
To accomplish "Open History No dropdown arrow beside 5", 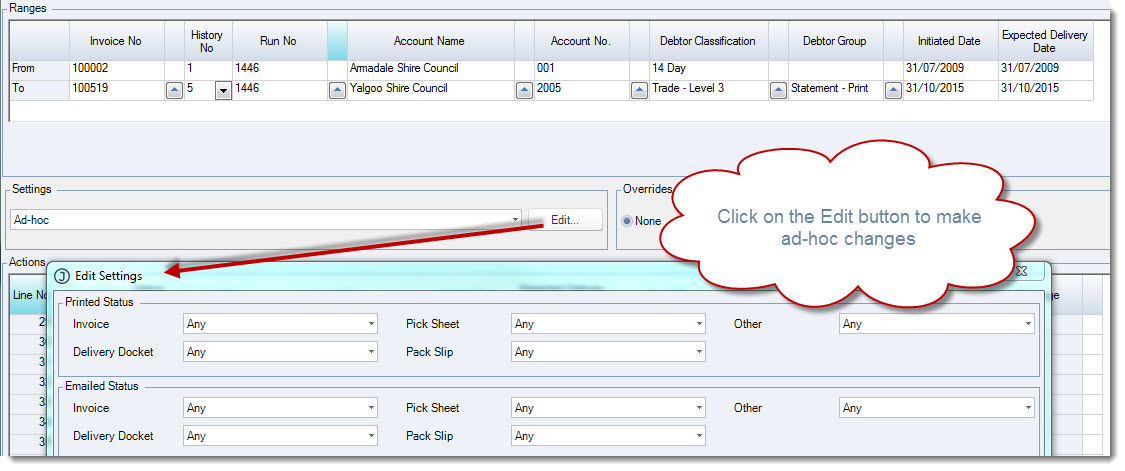I will click(223, 90).
